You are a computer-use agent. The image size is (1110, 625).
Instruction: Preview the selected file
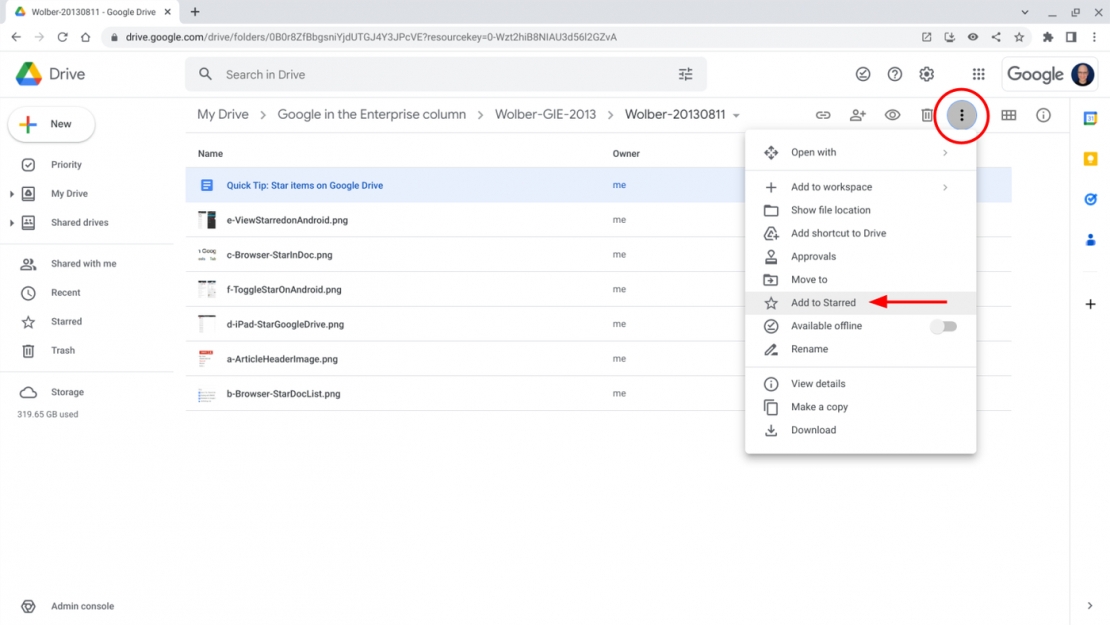point(892,115)
